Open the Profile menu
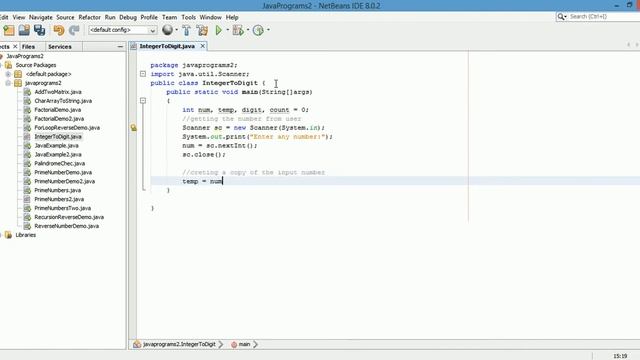Image resolution: width=640 pixels, height=360 pixels. [149, 18]
